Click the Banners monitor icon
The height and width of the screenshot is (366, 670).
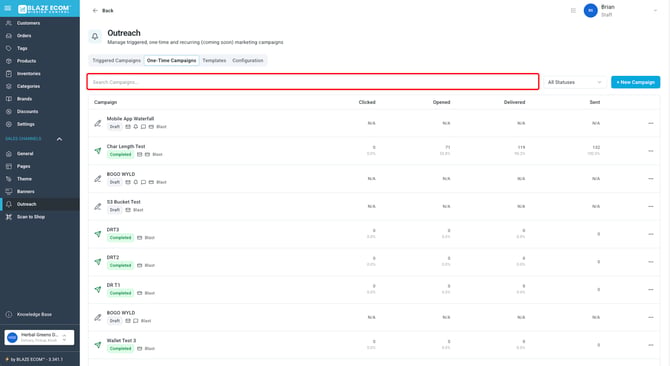click(9, 191)
